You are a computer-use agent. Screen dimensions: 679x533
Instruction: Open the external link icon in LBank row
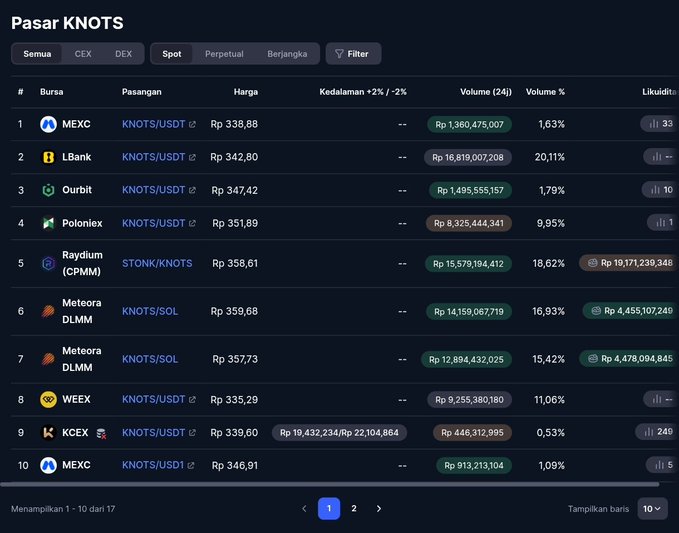pyautogui.click(x=192, y=158)
